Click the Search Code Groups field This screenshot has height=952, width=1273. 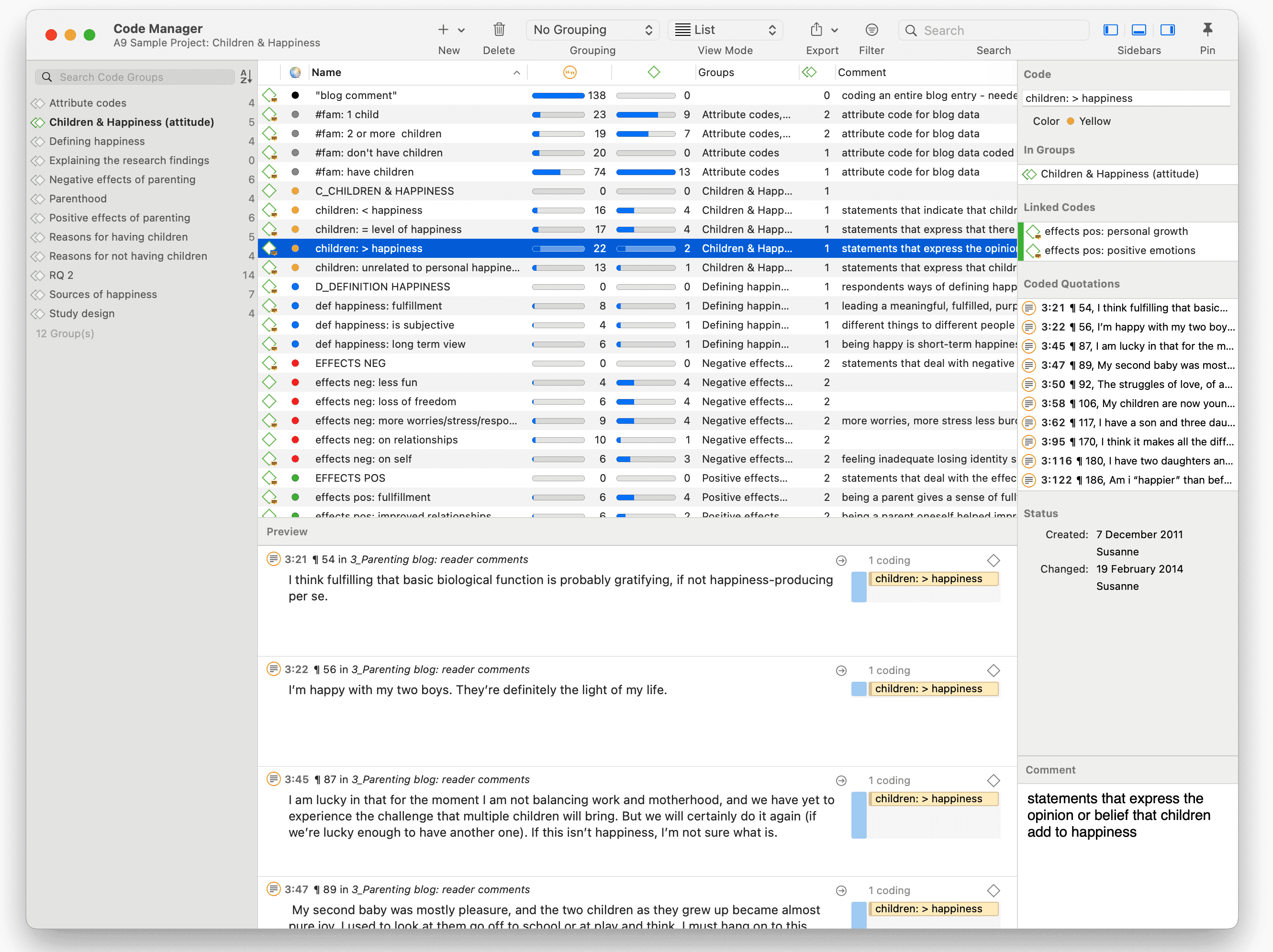click(x=135, y=77)
